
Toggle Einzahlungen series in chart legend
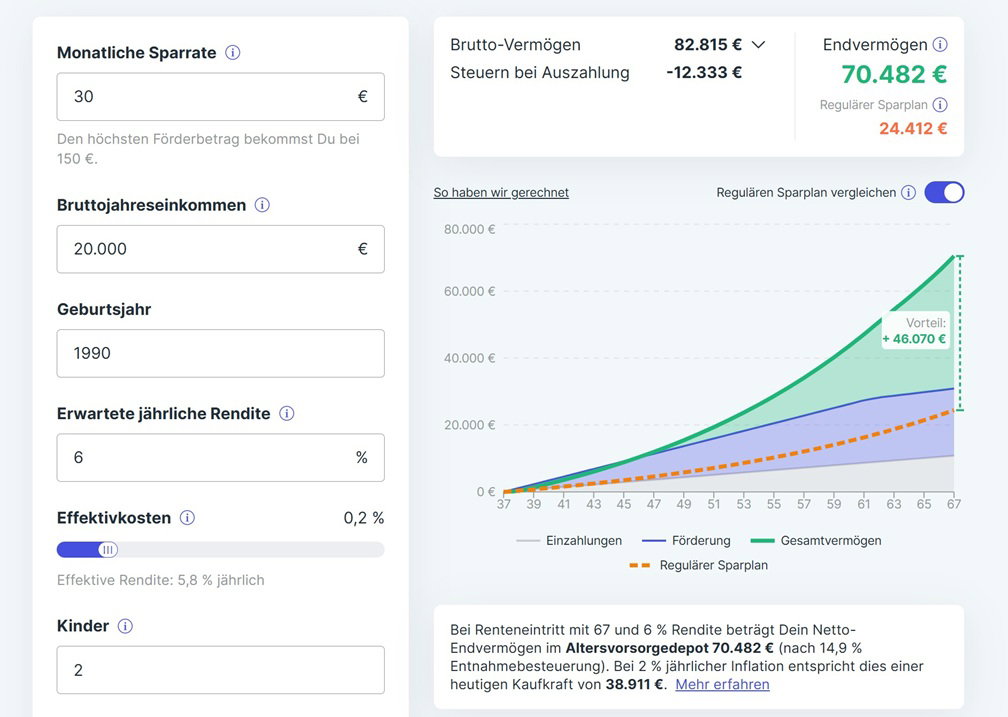point(569,541)
